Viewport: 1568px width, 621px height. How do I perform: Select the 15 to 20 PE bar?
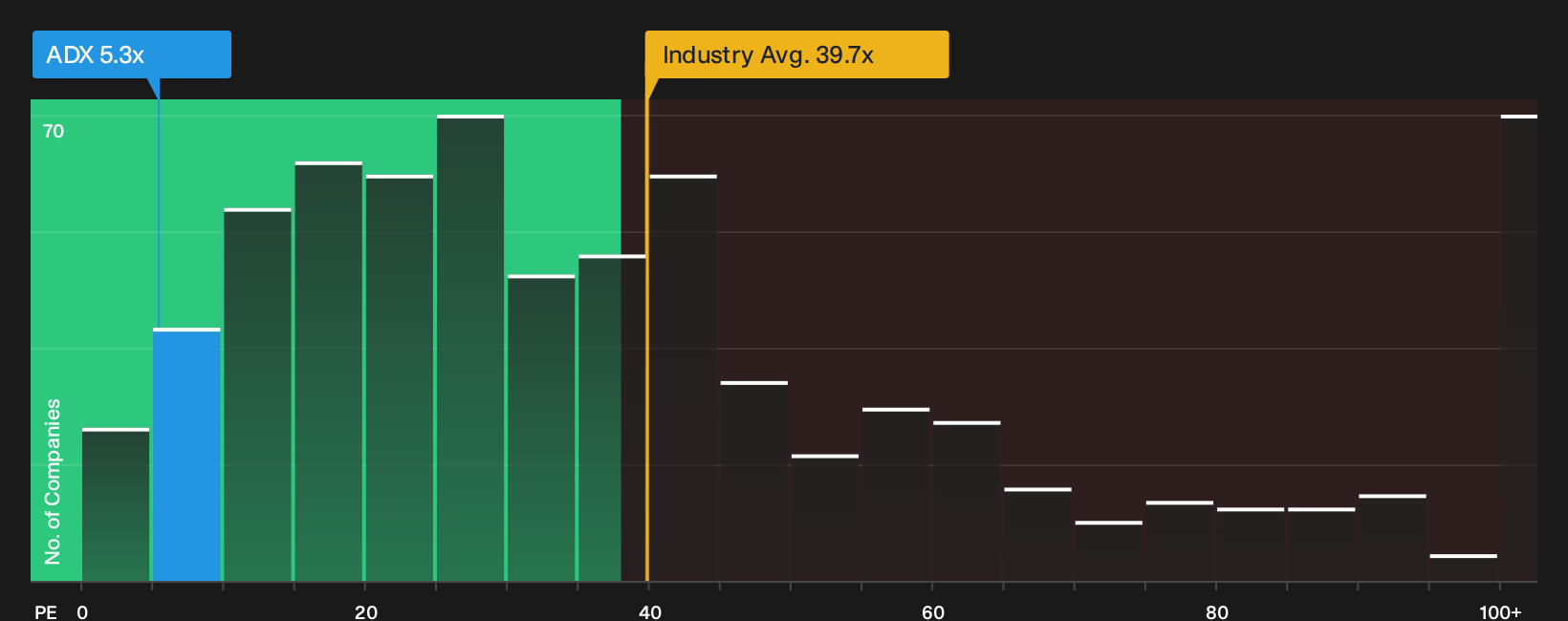(329, 372)
